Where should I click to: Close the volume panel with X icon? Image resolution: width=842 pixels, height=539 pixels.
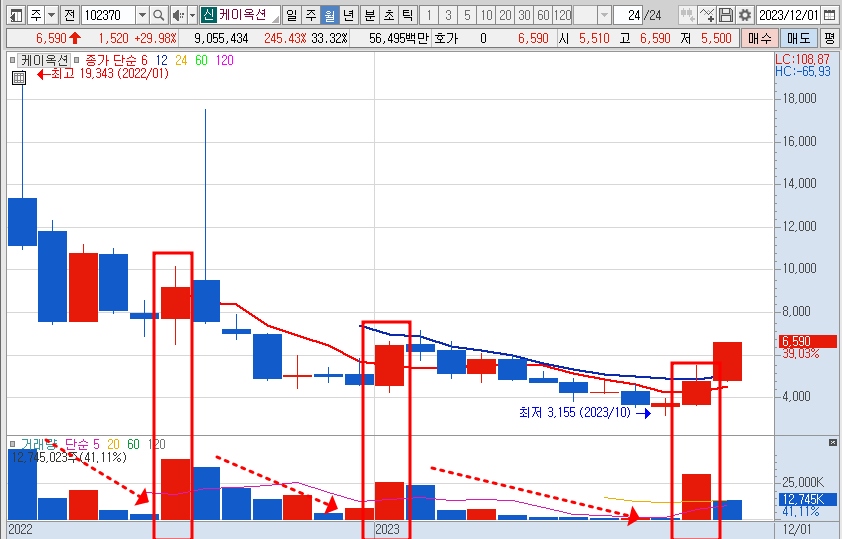click(832, 442)
